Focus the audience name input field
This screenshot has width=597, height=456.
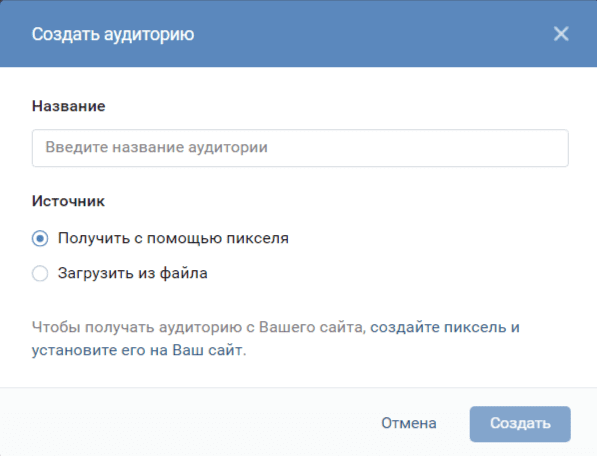[300, 148]
